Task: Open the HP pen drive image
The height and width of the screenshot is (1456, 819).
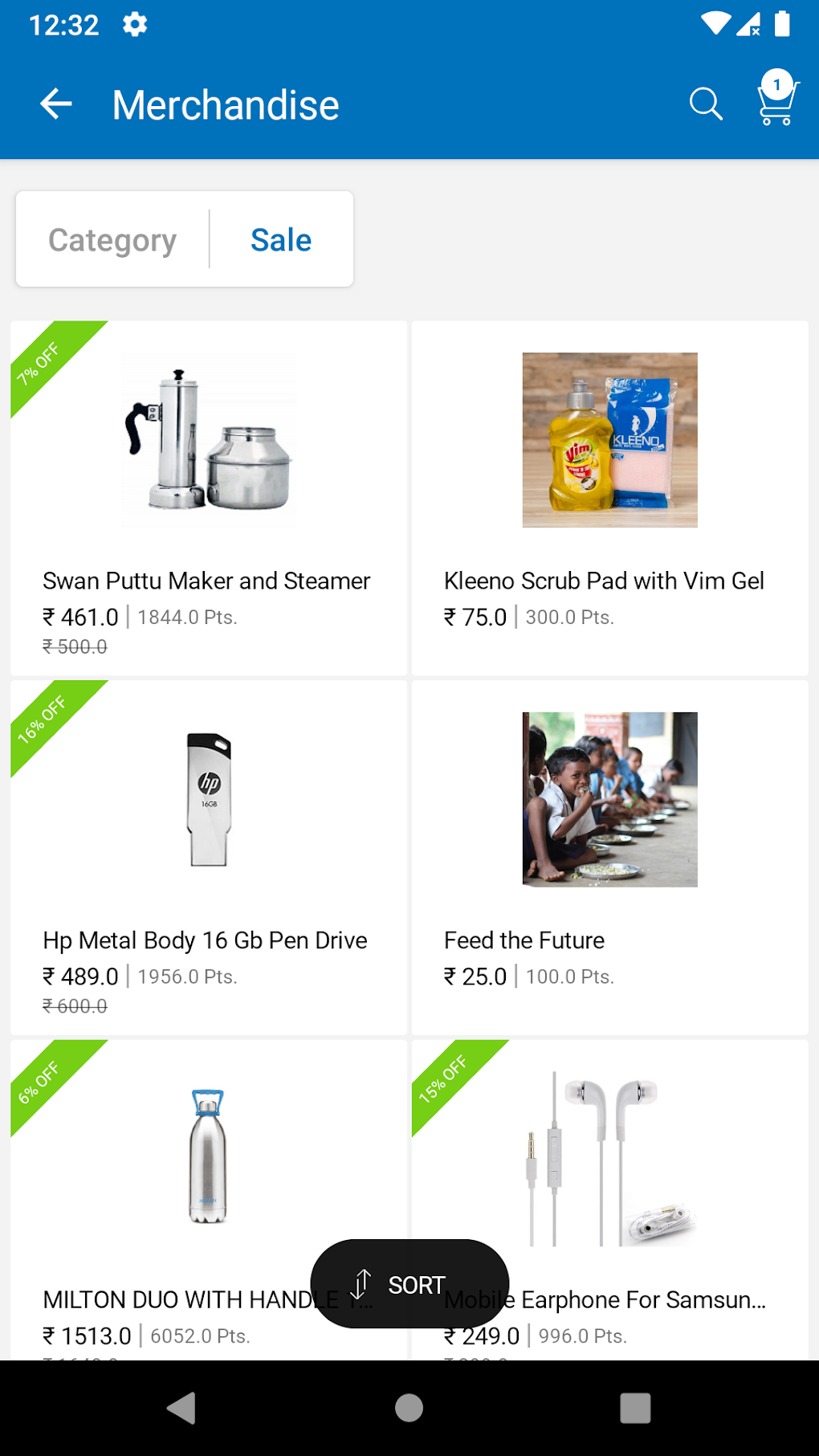Action: 209,800
